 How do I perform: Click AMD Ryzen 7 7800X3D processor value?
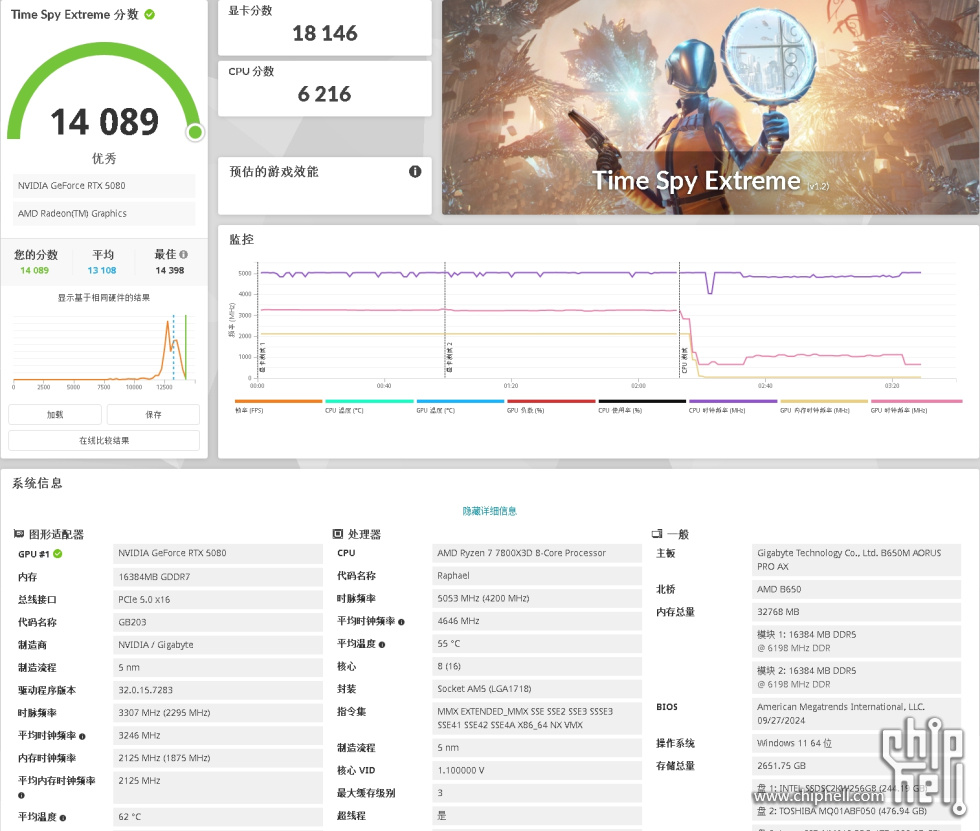coord(537,553)
